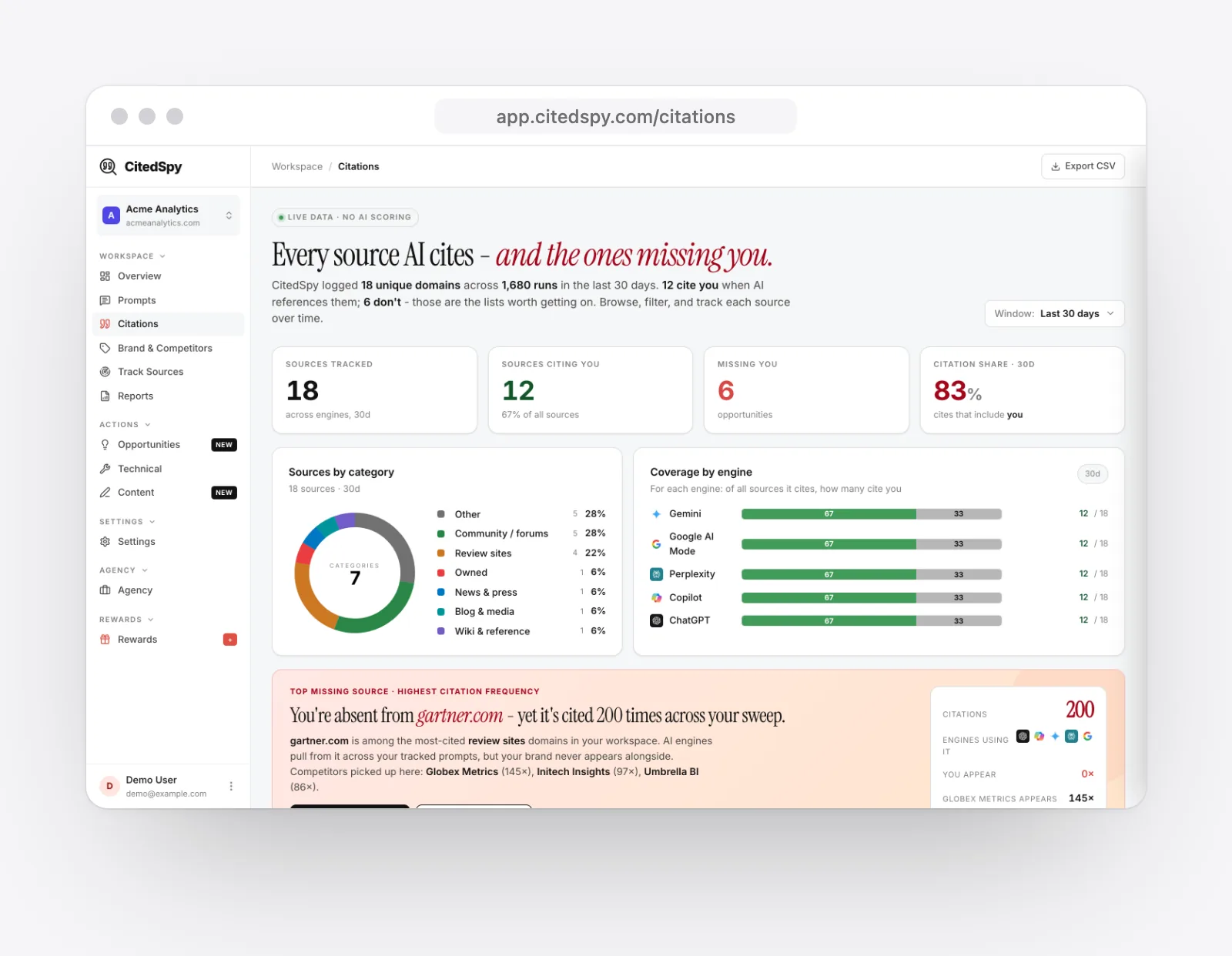This screenshot has width=1232, height=956.
Task: Click the 30d badge in Coverage by engine
Action: (x=1093, y=474)
